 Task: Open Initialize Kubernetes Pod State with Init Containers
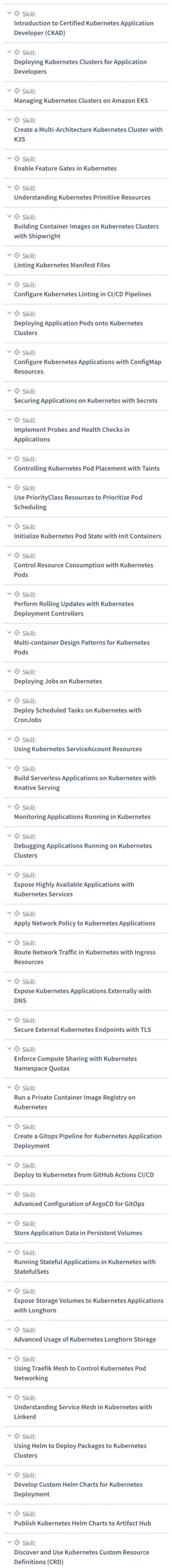coord(88,536)
